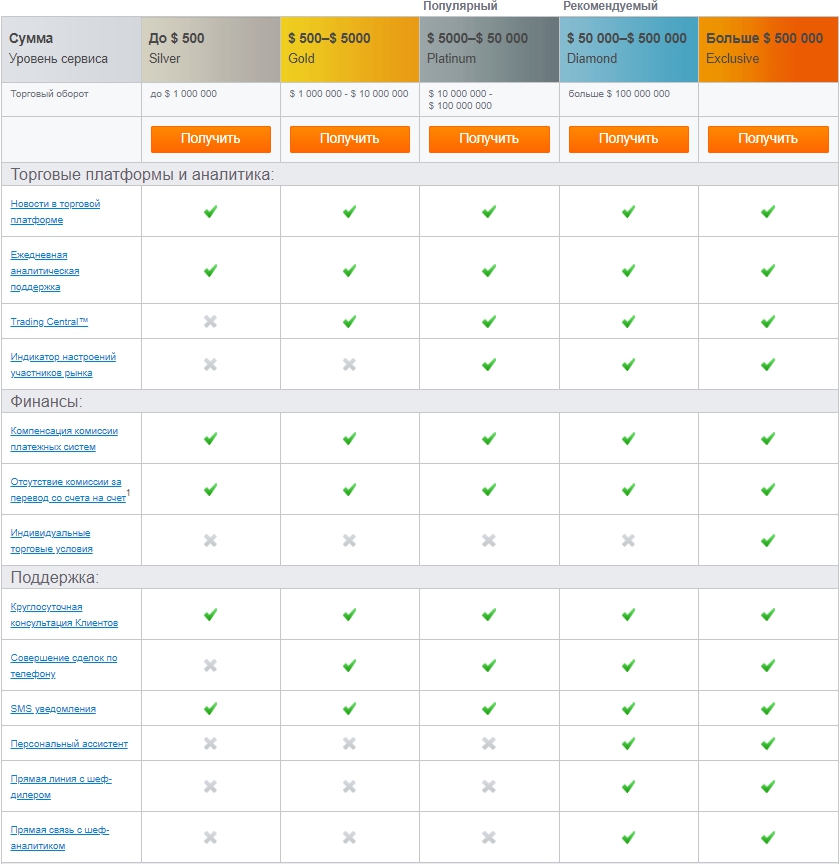
Task: Click Diamond check for Персональный ассистент
Action: coord(628,743)
